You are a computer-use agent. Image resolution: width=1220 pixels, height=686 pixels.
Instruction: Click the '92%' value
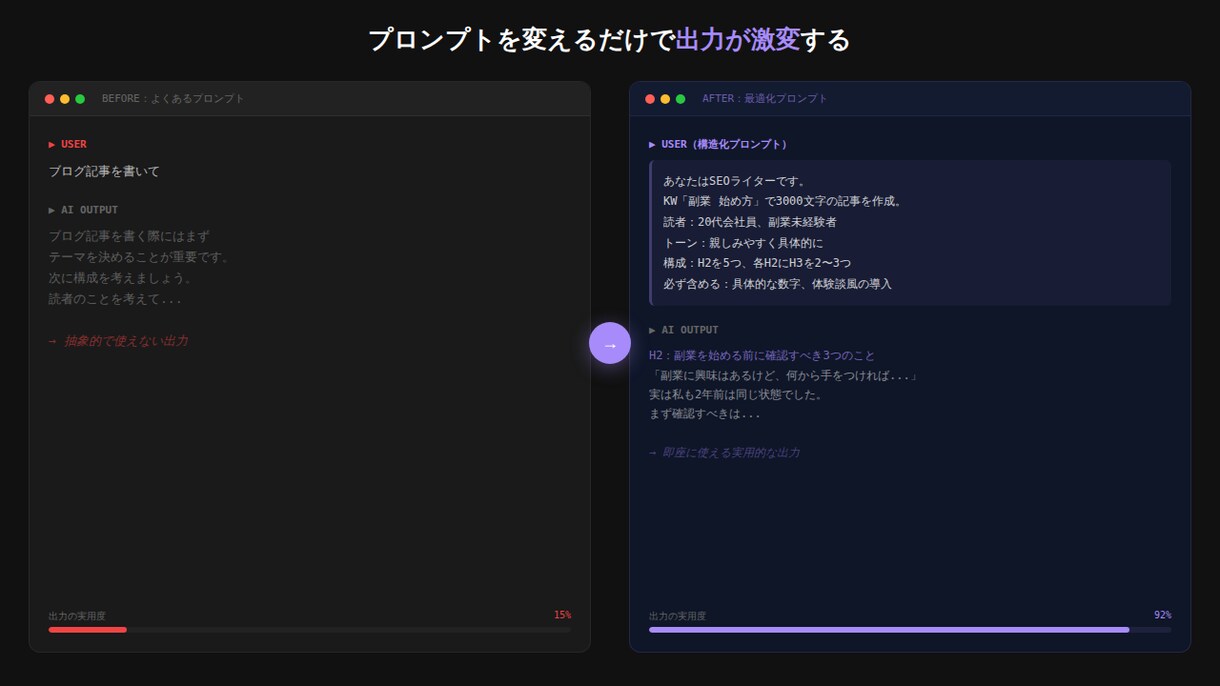1162,615
